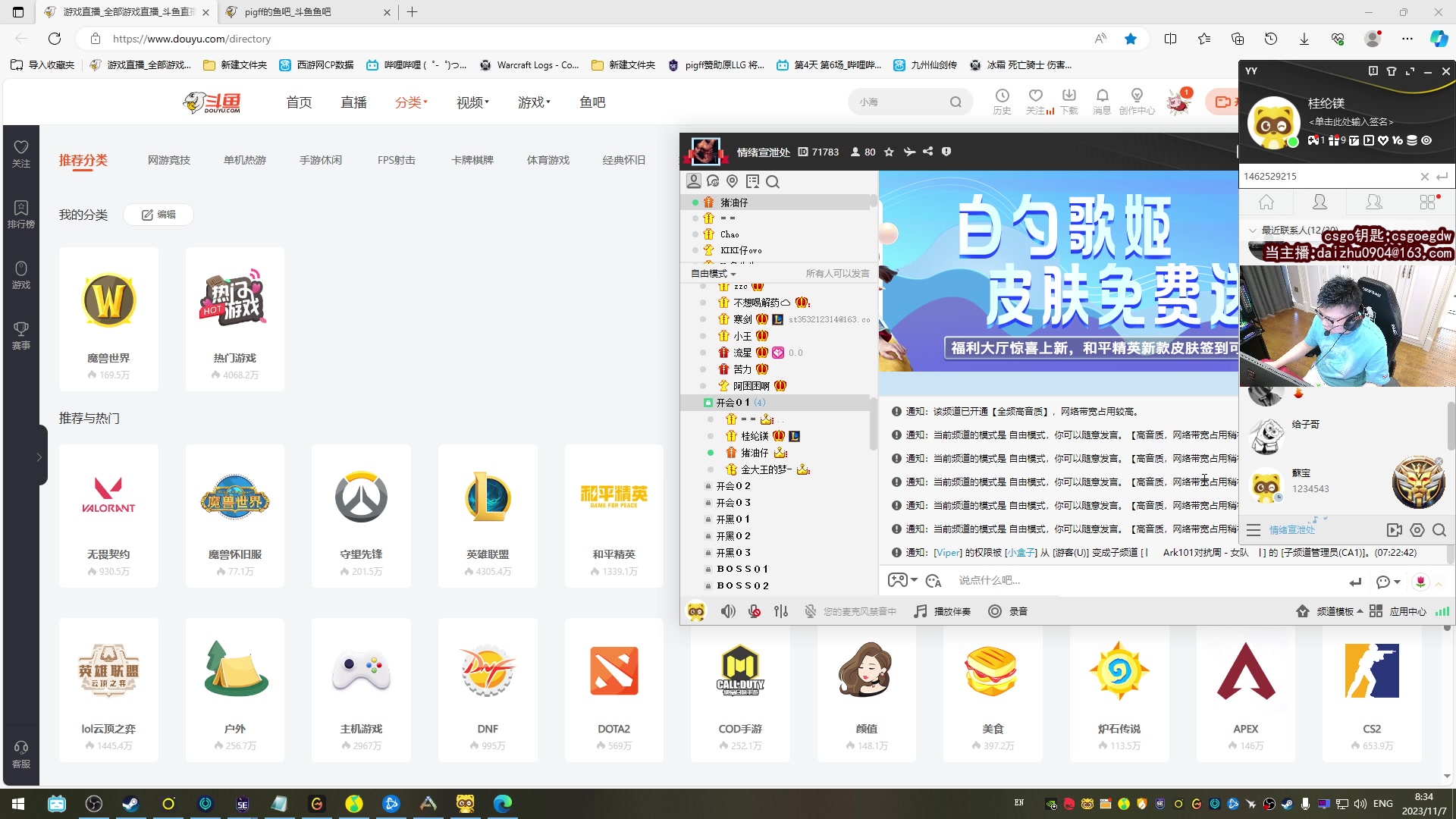Open Steam from the Windows taskbar
The image size is (1456, 819).
pos(130,803)
